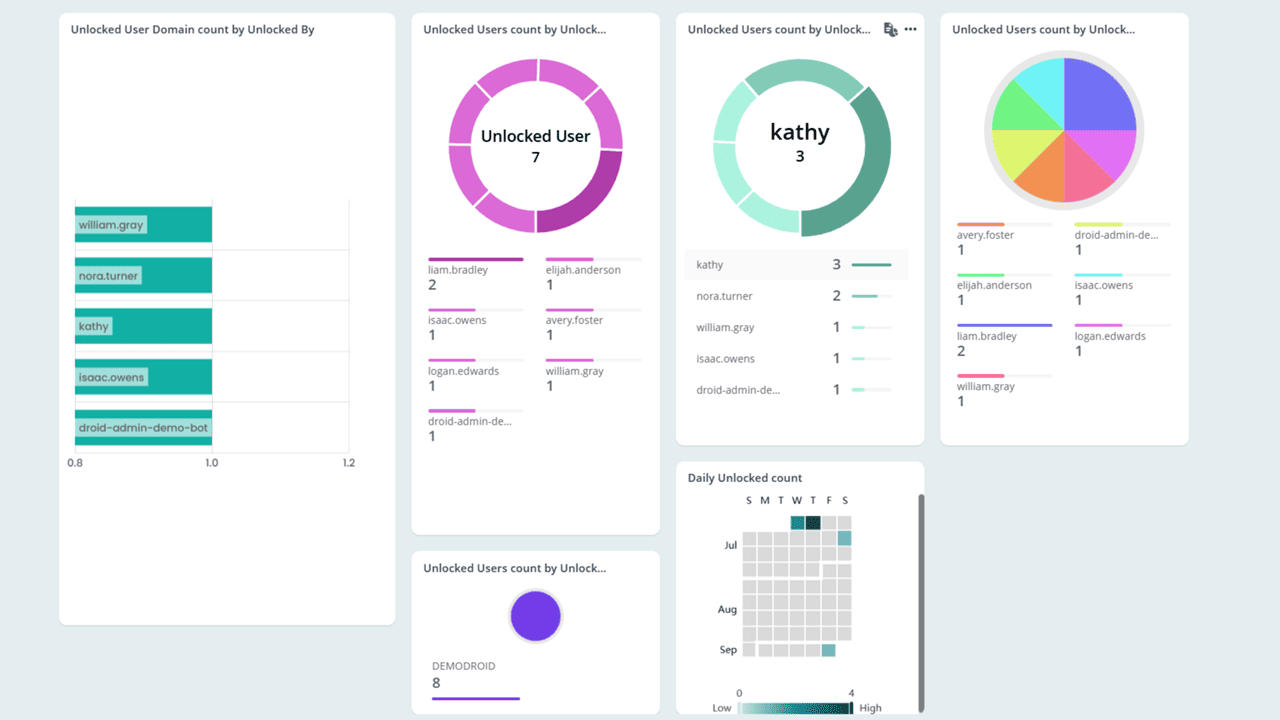The width and height of the screenshot is (1280, 720).
Task: Toggle avery.foster legend in pie chart widget
Action: tap(985, 236)
